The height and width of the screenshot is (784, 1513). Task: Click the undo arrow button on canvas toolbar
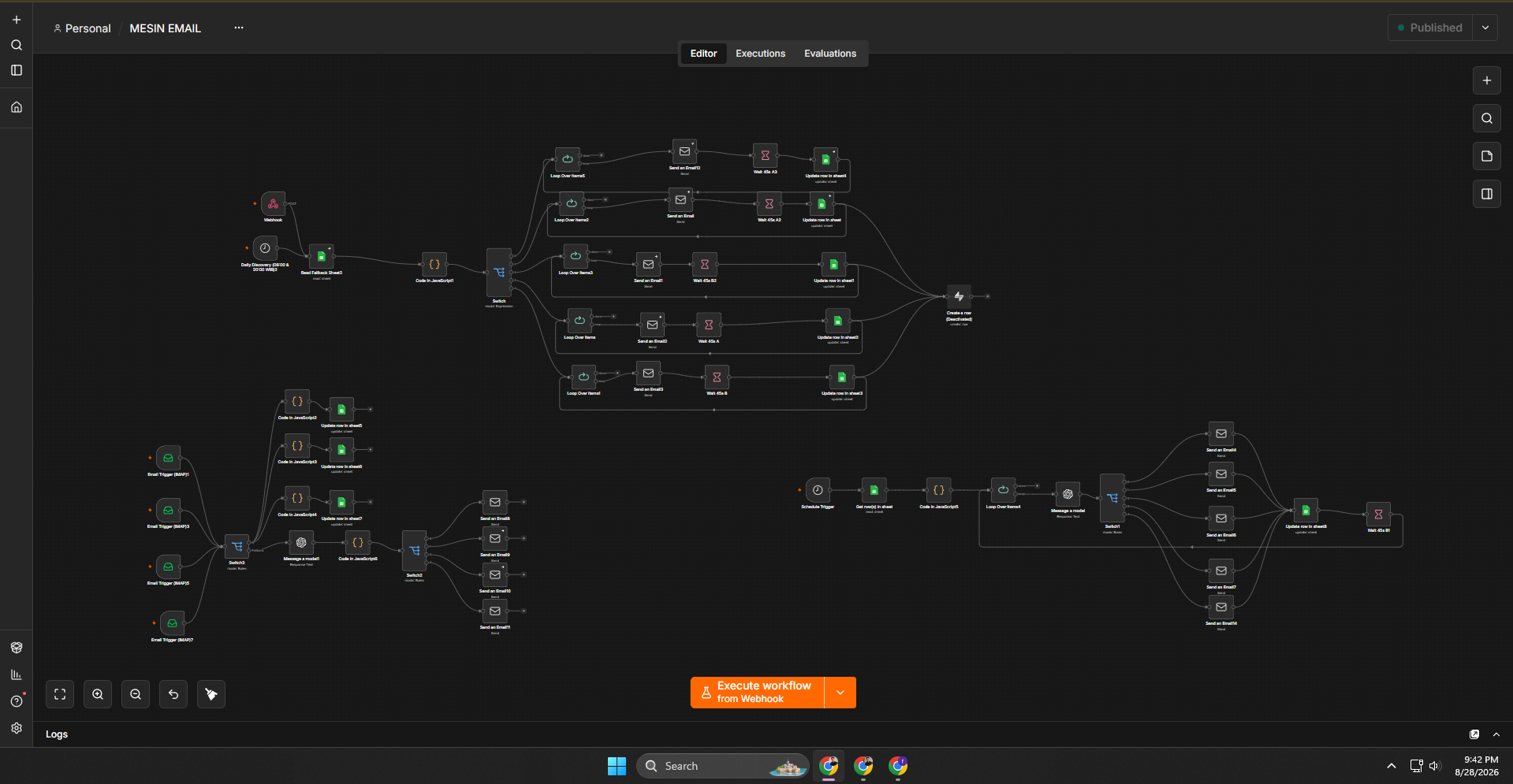[x=173, y=694]
